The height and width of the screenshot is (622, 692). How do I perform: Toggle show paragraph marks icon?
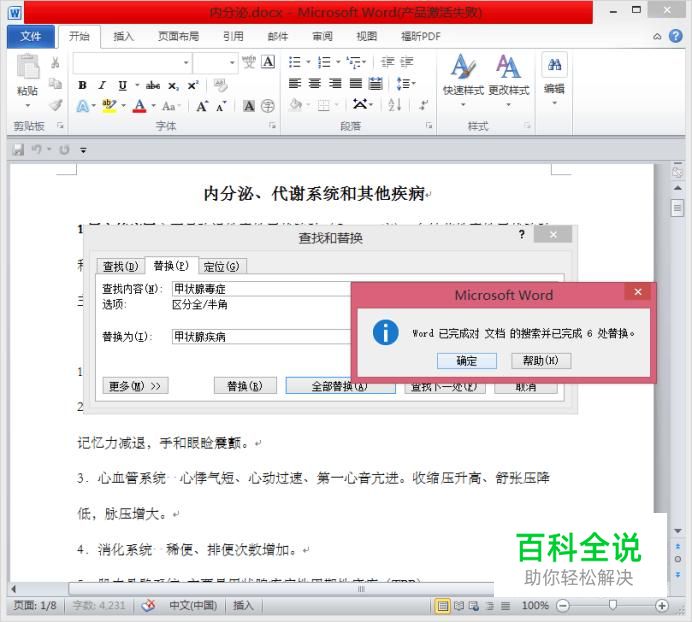[423, 105]
